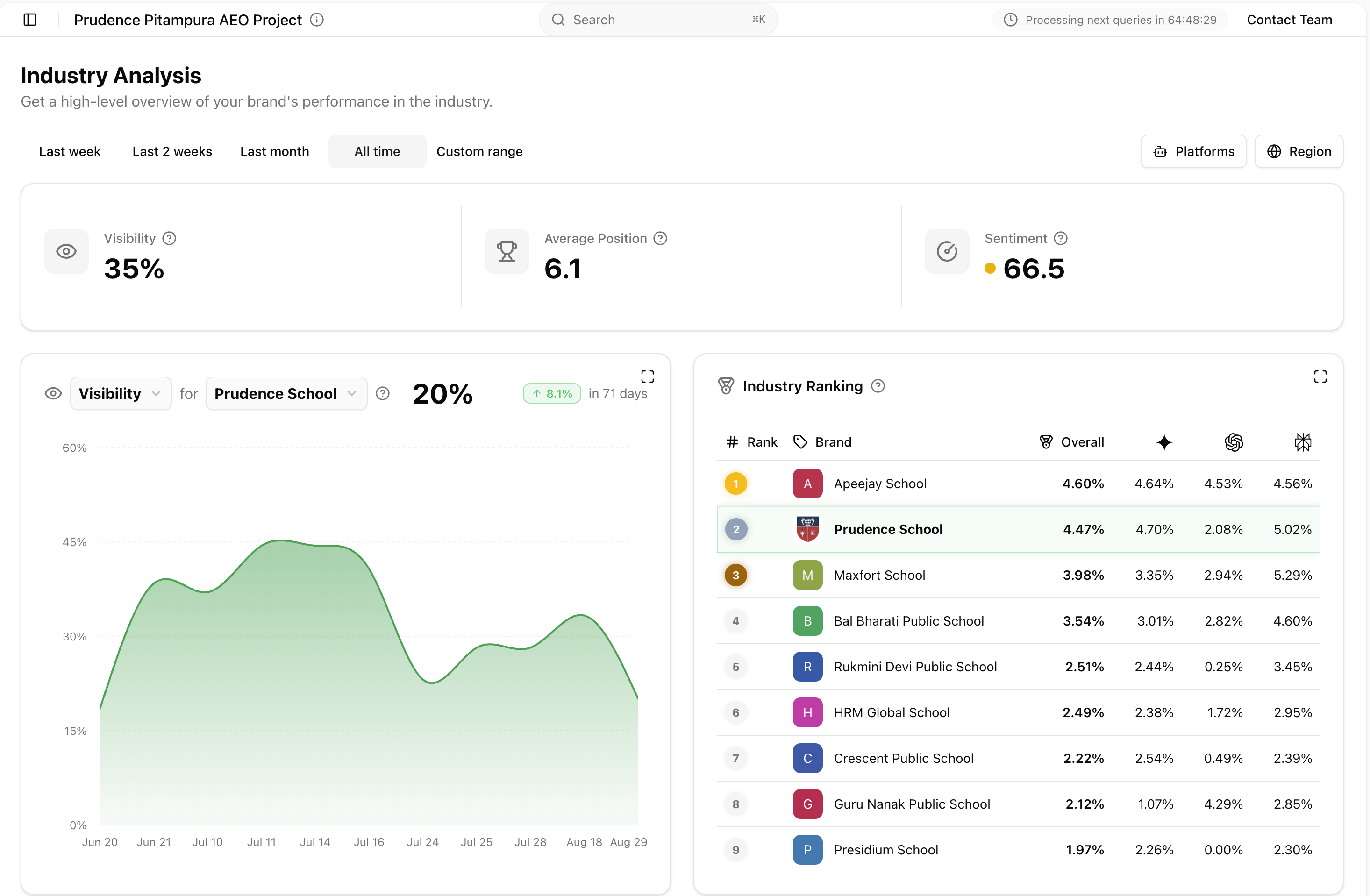Click the eye icon beside the chart metric
The height and width of the screenshot is (896, 1370).
[53, 394]
